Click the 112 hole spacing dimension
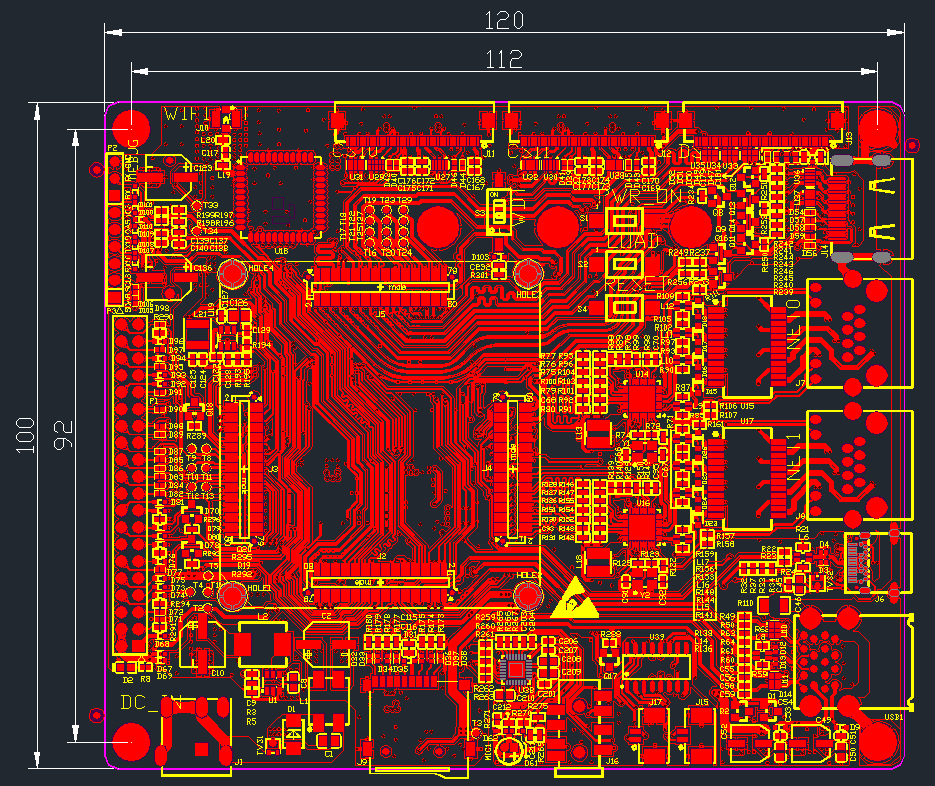The width and height of the screenshot is (935, 786). 504,60
